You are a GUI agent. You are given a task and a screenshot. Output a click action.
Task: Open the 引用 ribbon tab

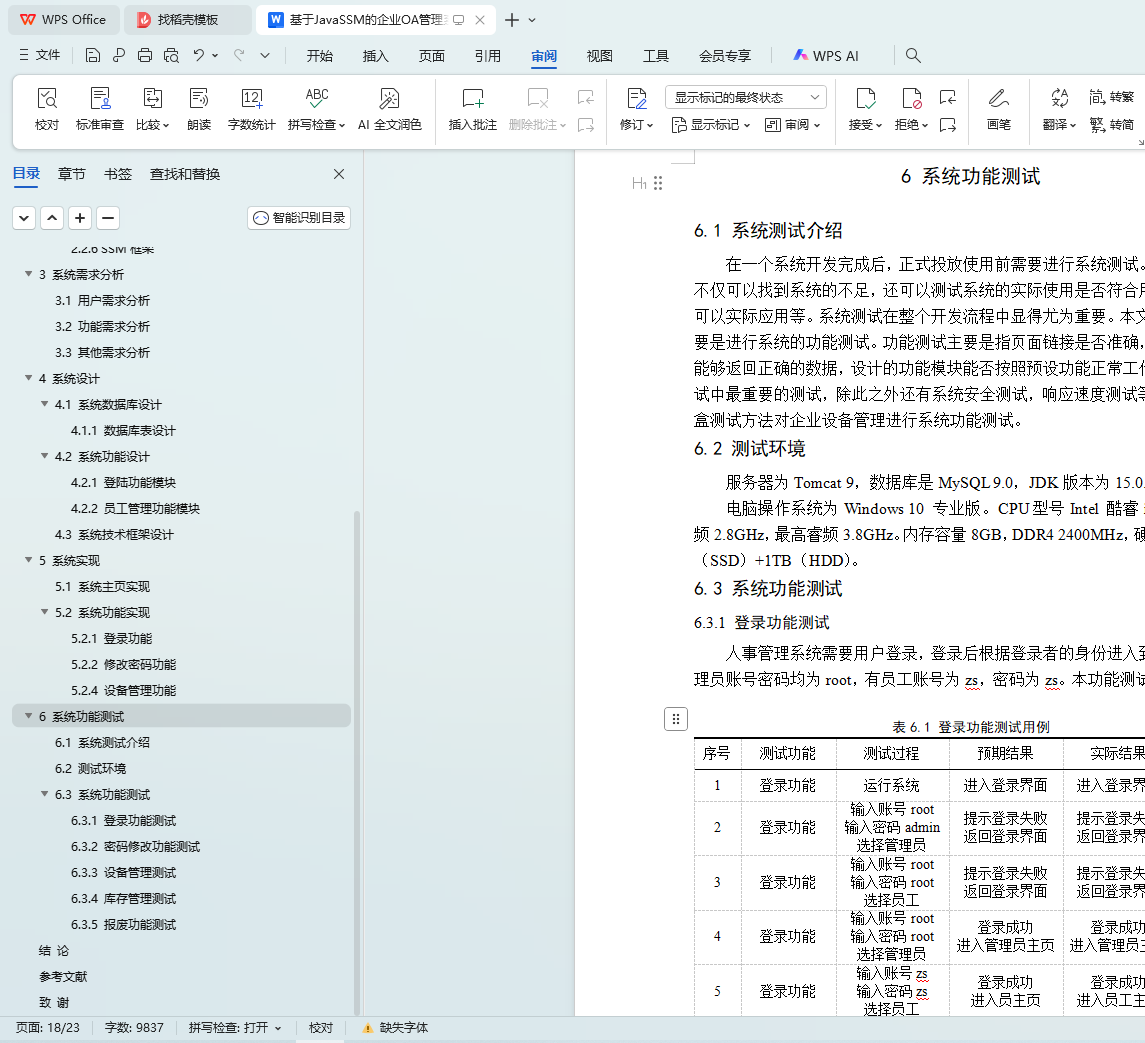488,56
